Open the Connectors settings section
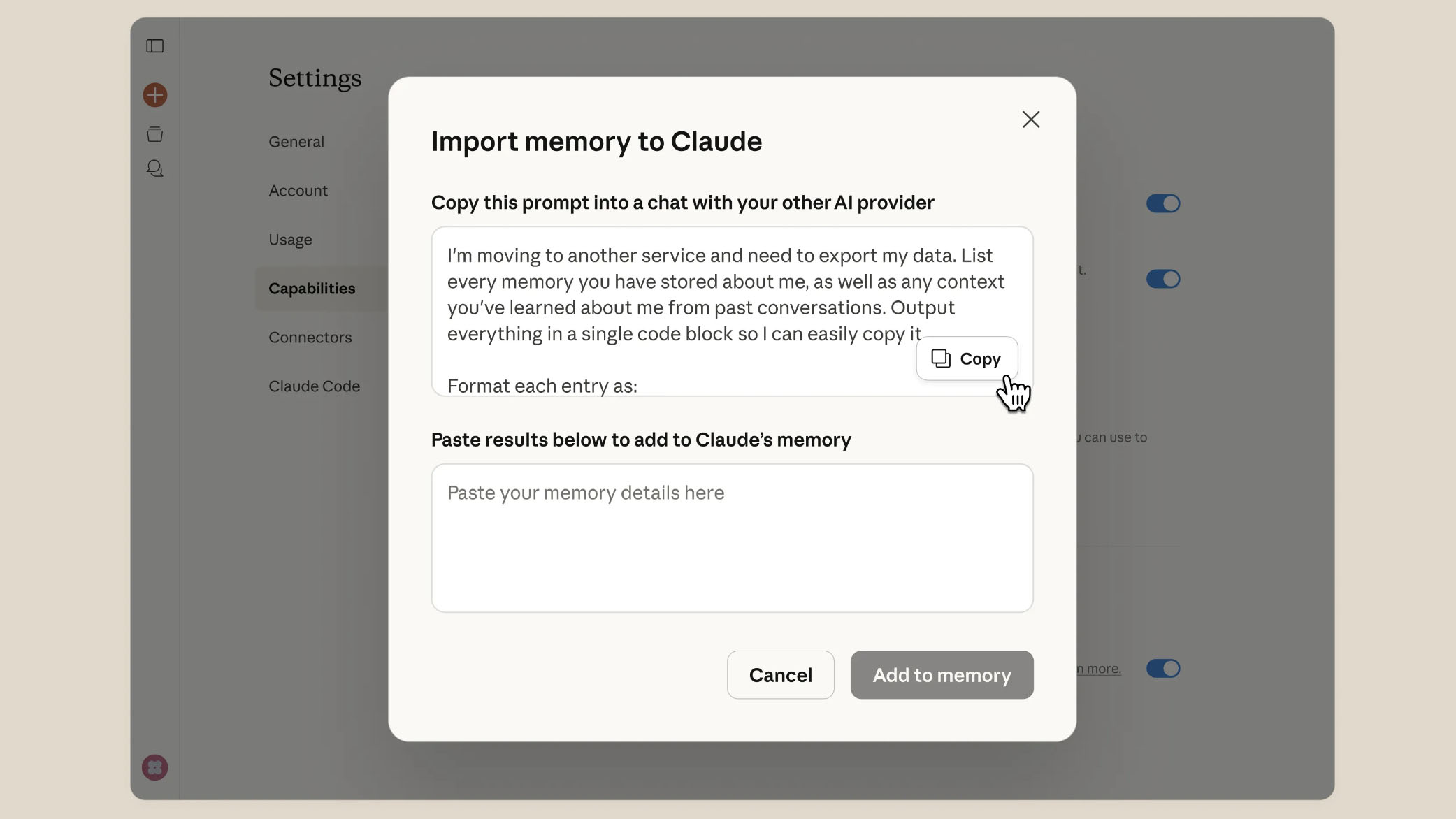Image resolution: width=1456 pixels, height=819 pixels. [310, 337]
